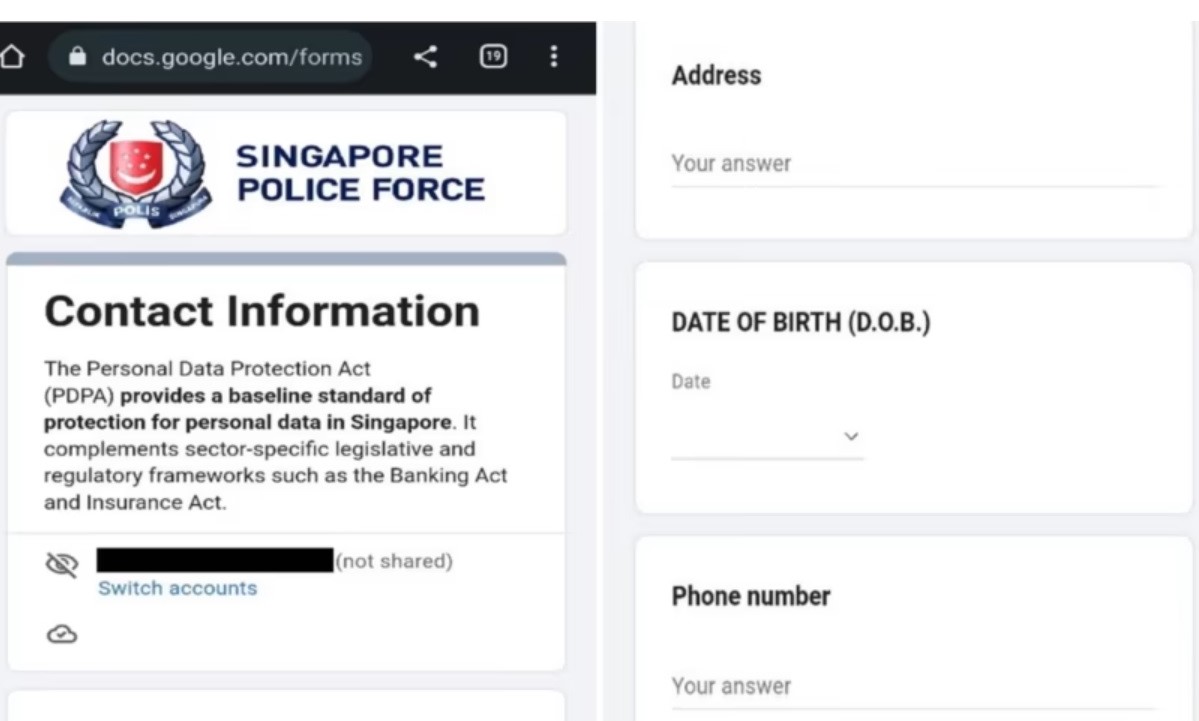The height and width of the screenshot is (721, 1199).
Task: Click the cloud saved-draft icon
Action: pos(62,634)
